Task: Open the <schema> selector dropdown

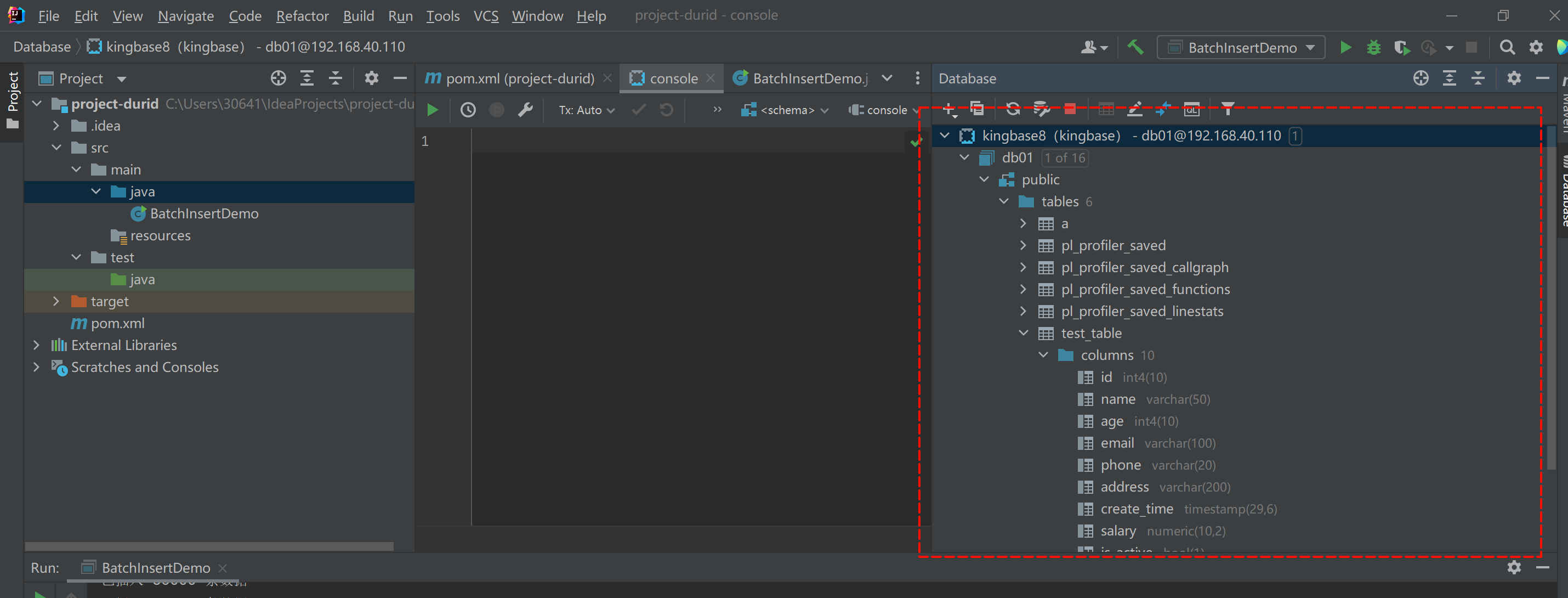Action: [x=785, y=110]
